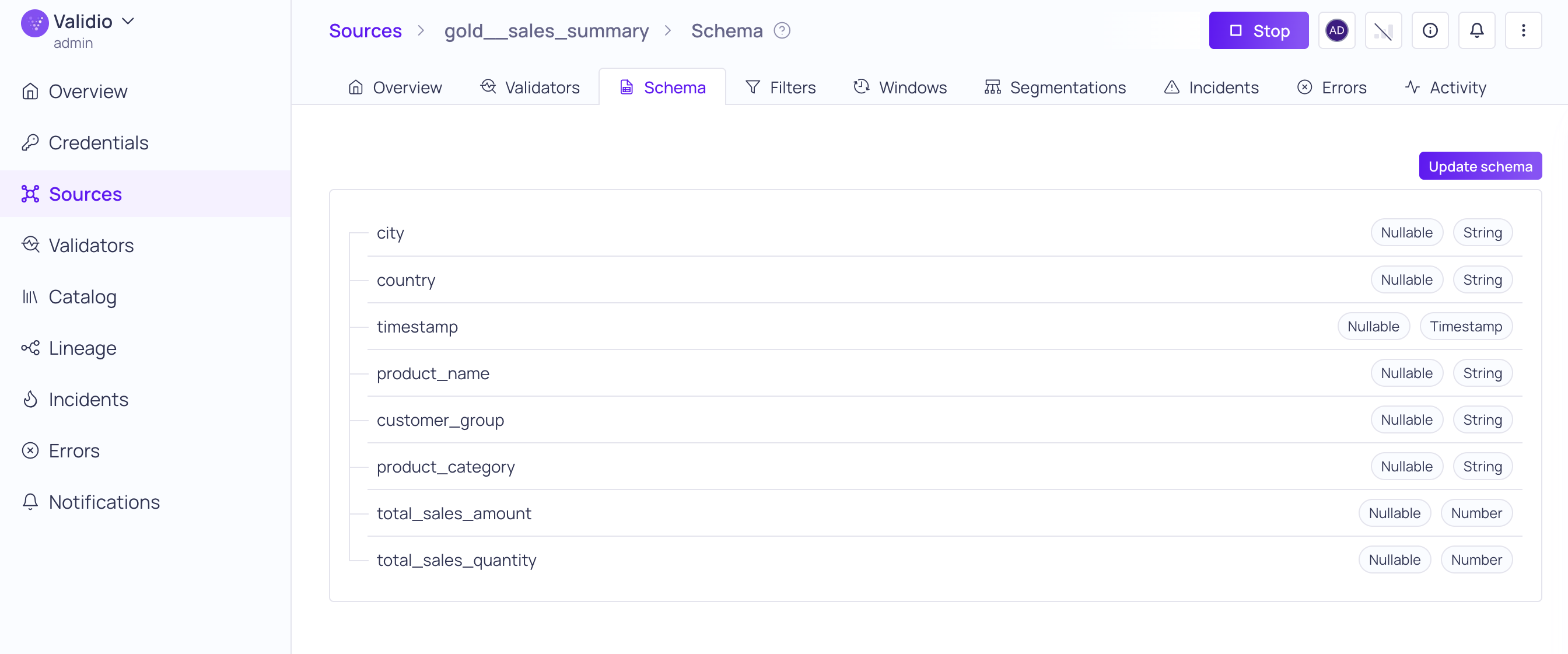
Task: Click the AD user avatar icon
Action: pos(1336,30)
